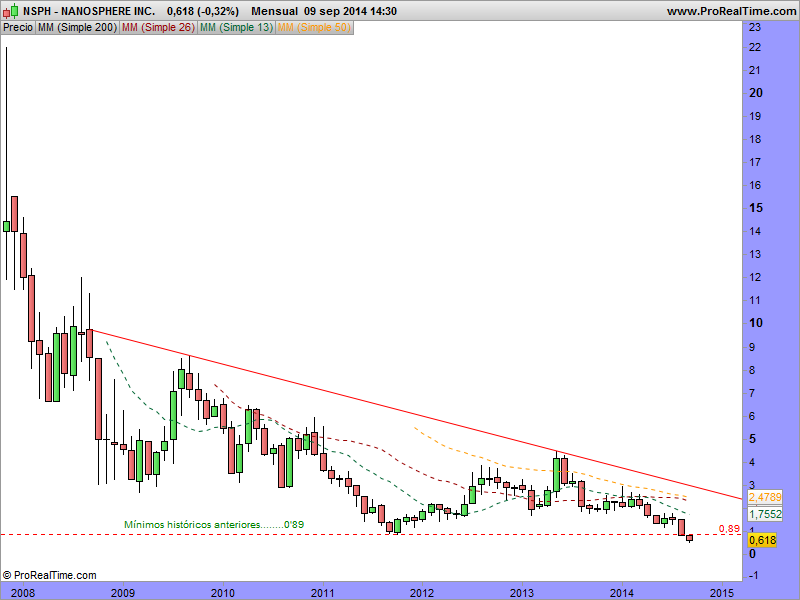Click the green 1,7552 moving average value
This screenshot has height=600, width=800.
pos(765,514)
